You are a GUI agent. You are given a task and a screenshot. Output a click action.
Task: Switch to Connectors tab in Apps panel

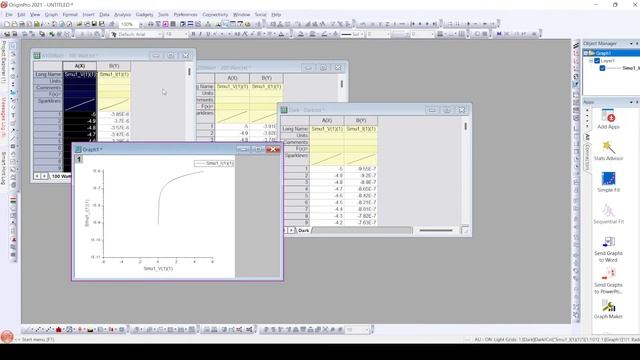click(x=588, y=158)
